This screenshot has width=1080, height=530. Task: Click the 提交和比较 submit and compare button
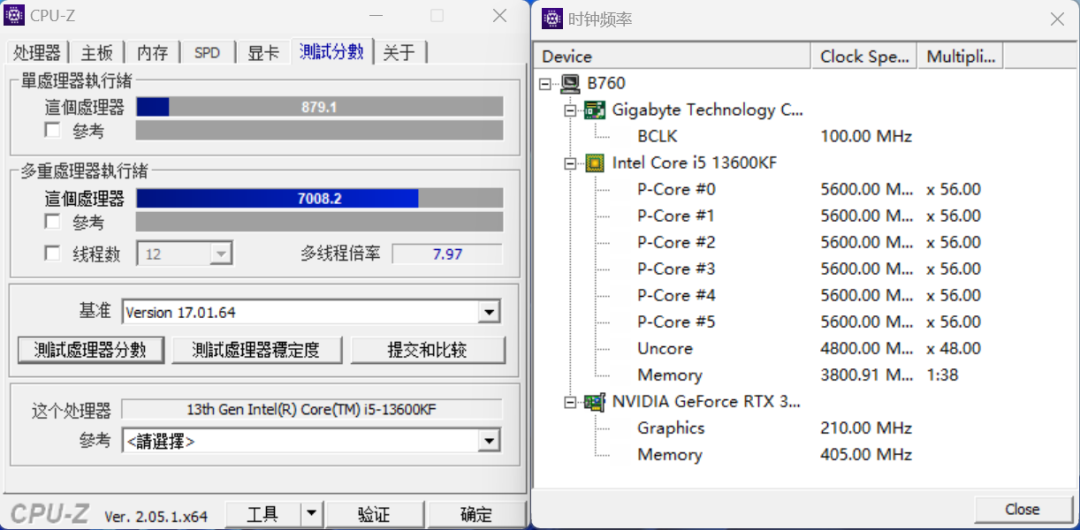428,350
